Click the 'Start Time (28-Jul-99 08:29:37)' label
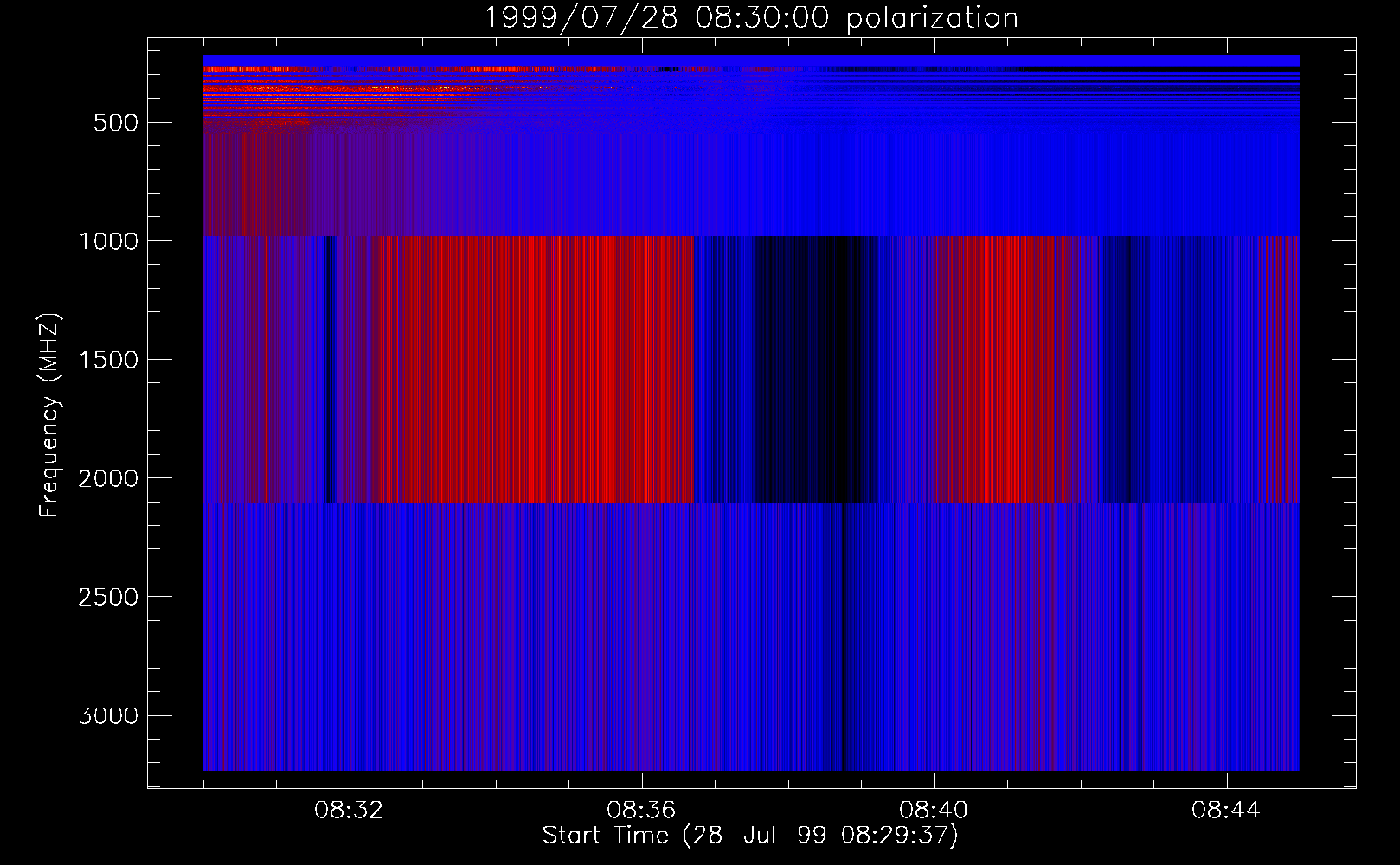 (750, 836)
